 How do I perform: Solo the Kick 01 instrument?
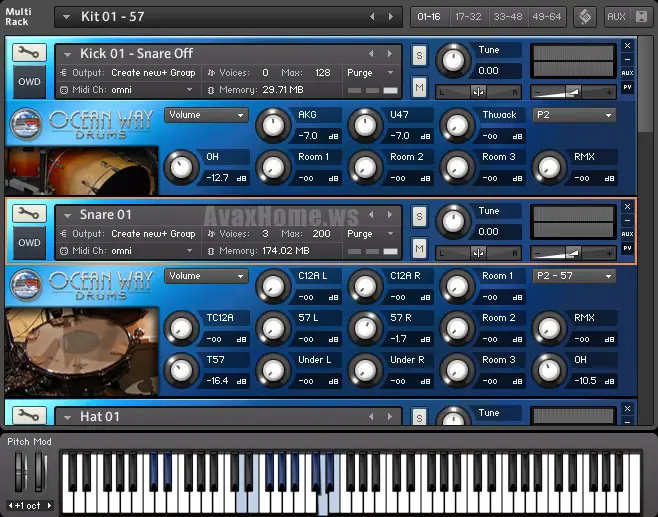click(419, 55)
